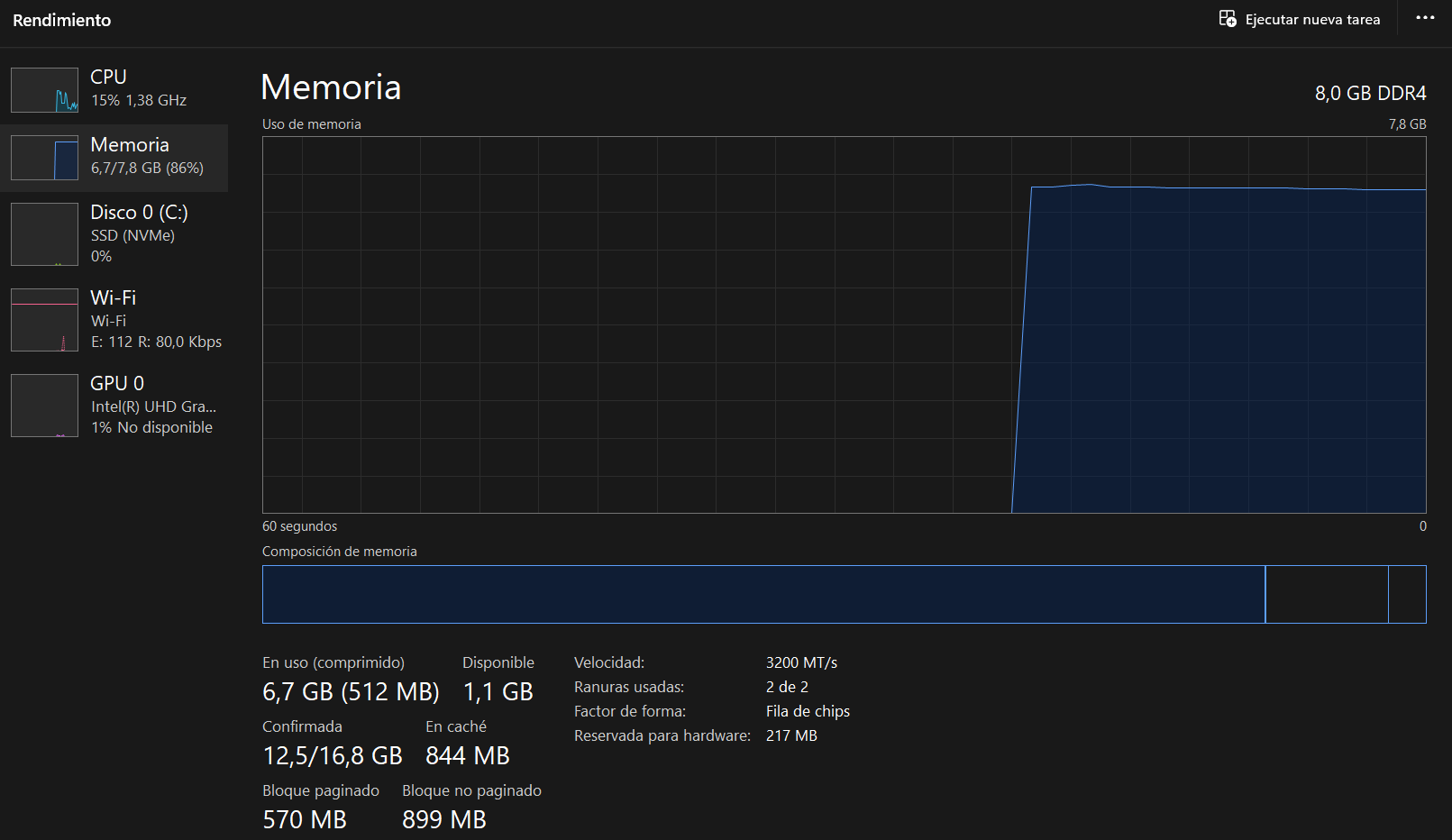The width and height of the screenshot is (1452, 840).
Task: Click the 8,0 GB DDR4 label
Action: pos(1370,93)
